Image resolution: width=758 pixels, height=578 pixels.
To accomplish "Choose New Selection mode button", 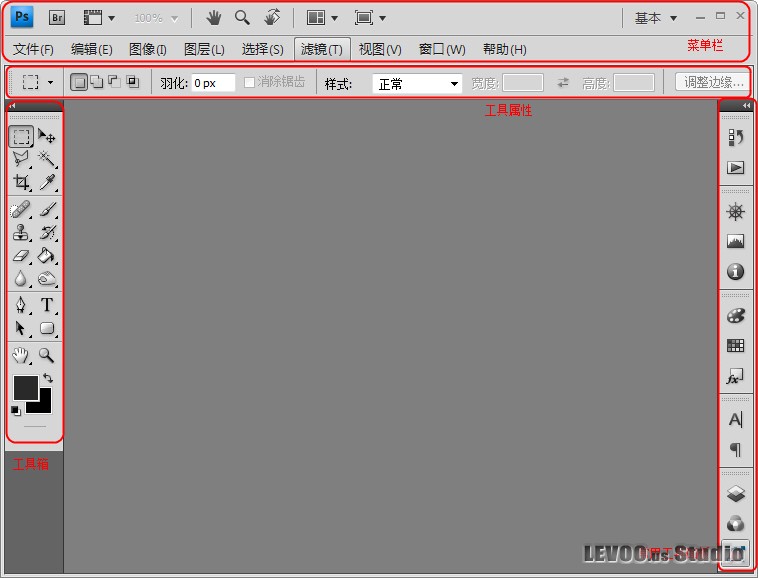I will [x=80, y=83].
